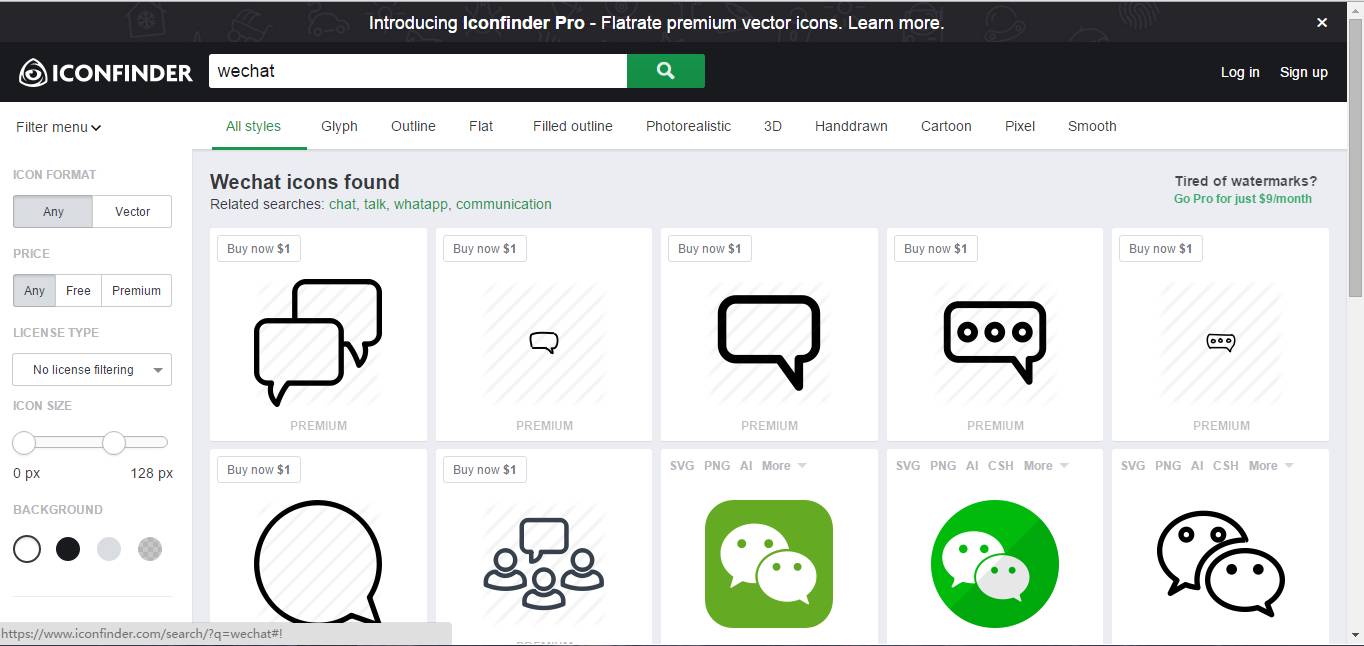This screenshot has height=646, width=1364.
Task: Open the double speech bubbles outline icon
Action: click(x=319, y=342)
